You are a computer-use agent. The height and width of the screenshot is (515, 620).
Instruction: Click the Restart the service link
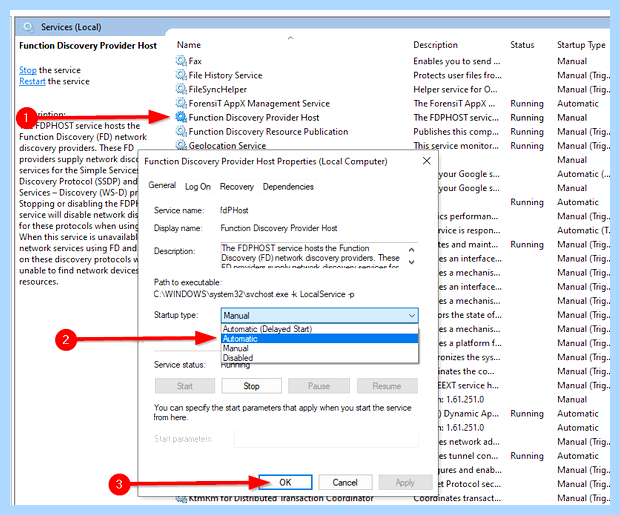[x=32, y=81]
